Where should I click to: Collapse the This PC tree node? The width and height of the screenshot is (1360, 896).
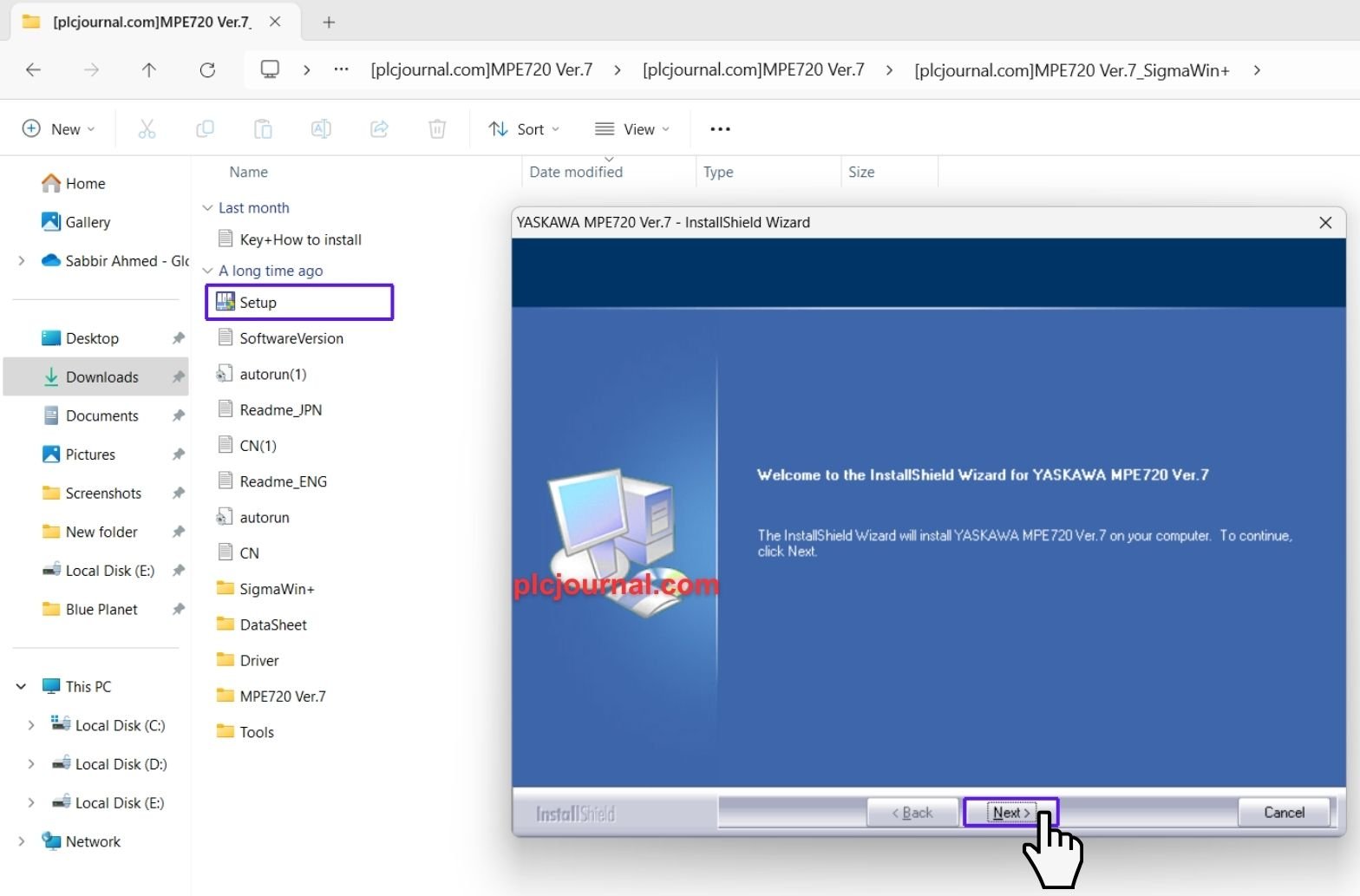click(21, 687)
